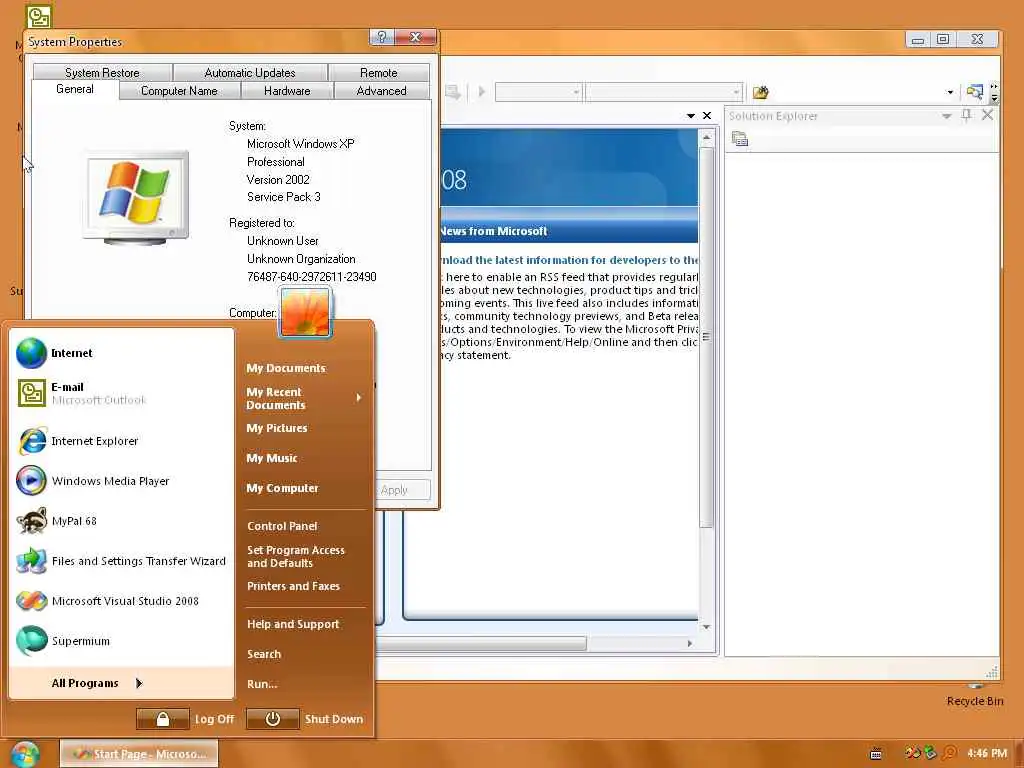Click the News from Microsoft download link

click(568, 260)
